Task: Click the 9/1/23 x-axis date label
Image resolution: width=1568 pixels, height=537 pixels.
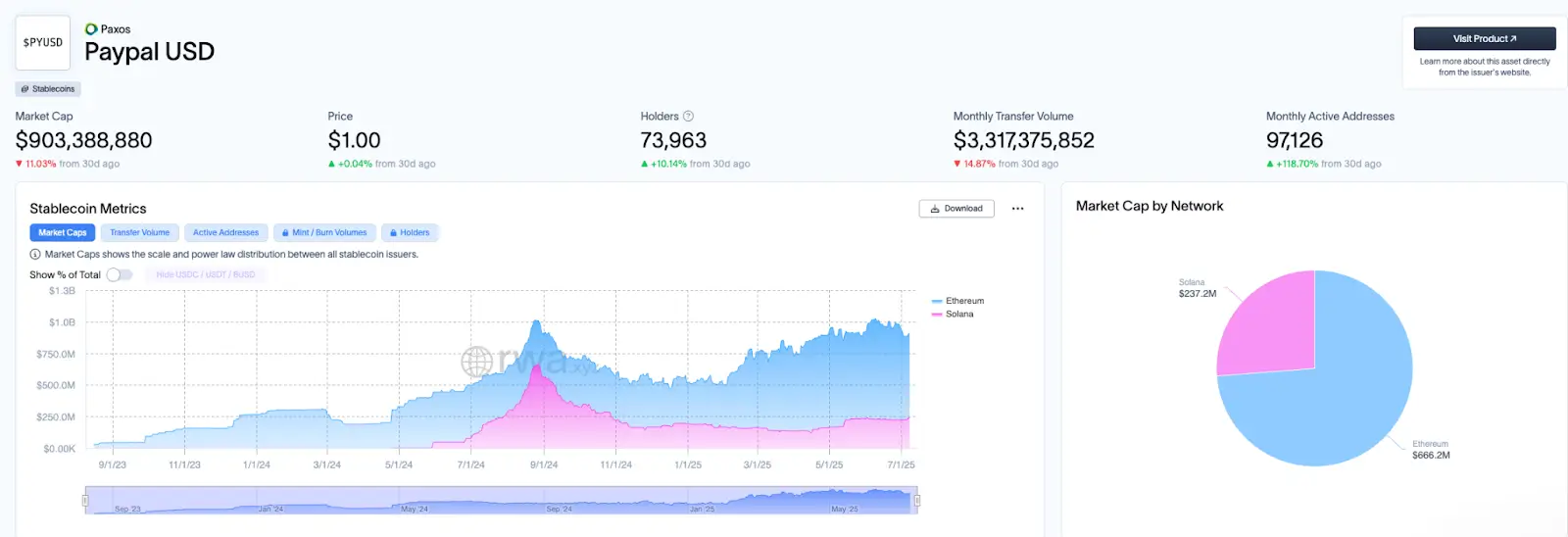Action: [113, 464]
